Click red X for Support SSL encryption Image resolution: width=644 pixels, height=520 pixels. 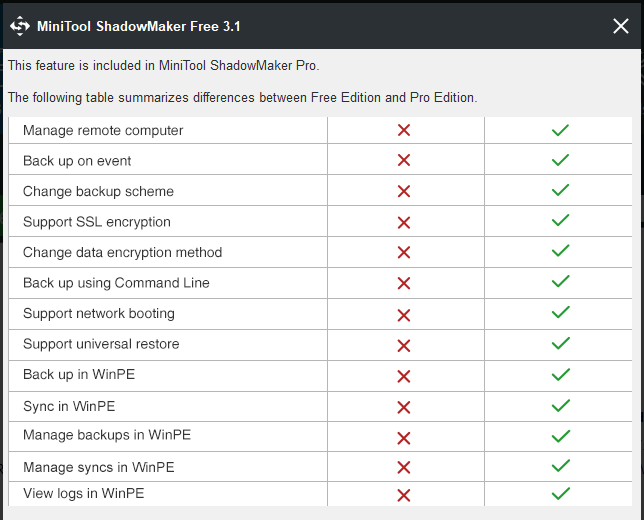tap(404, 223)
